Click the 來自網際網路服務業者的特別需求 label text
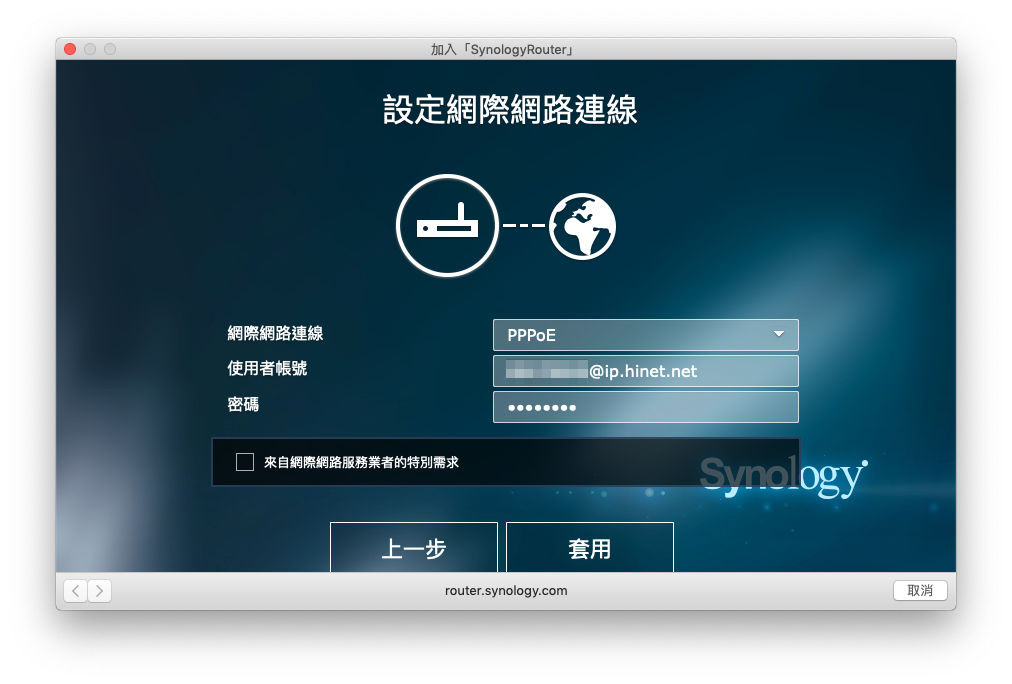 [361, 462]
